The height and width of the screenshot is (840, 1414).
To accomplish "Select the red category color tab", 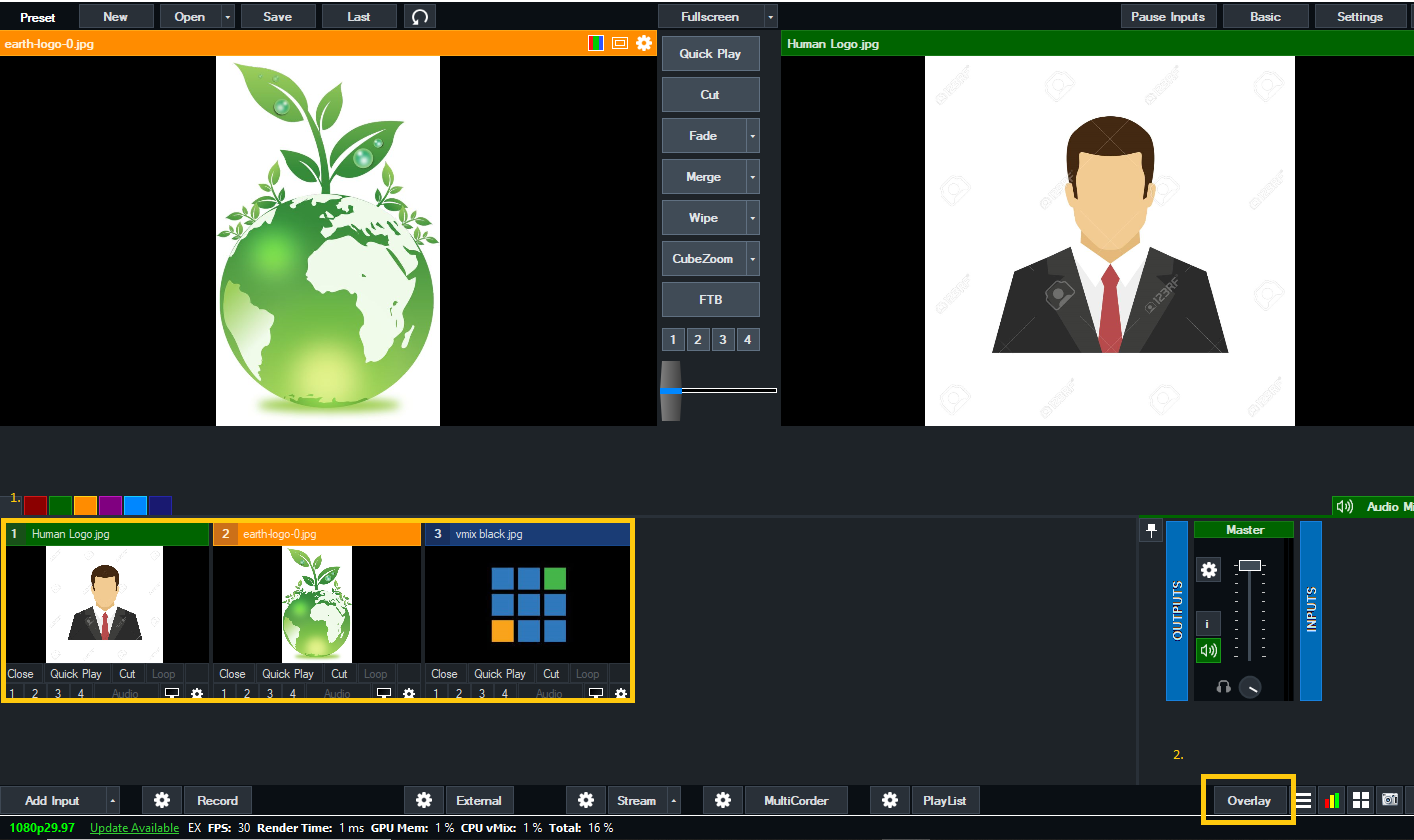I will pyautogui.click(x=36, y=506).
